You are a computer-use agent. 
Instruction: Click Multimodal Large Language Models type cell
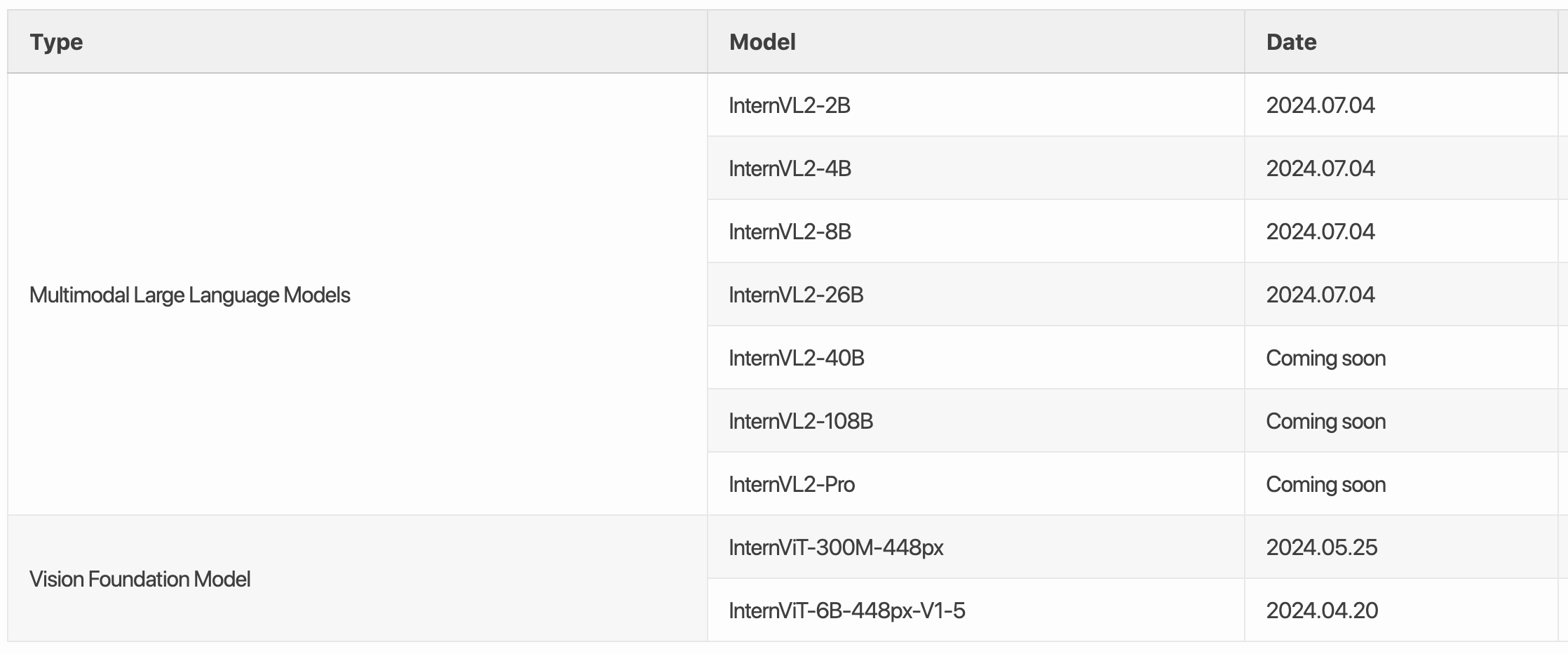[x=189, y=295]
